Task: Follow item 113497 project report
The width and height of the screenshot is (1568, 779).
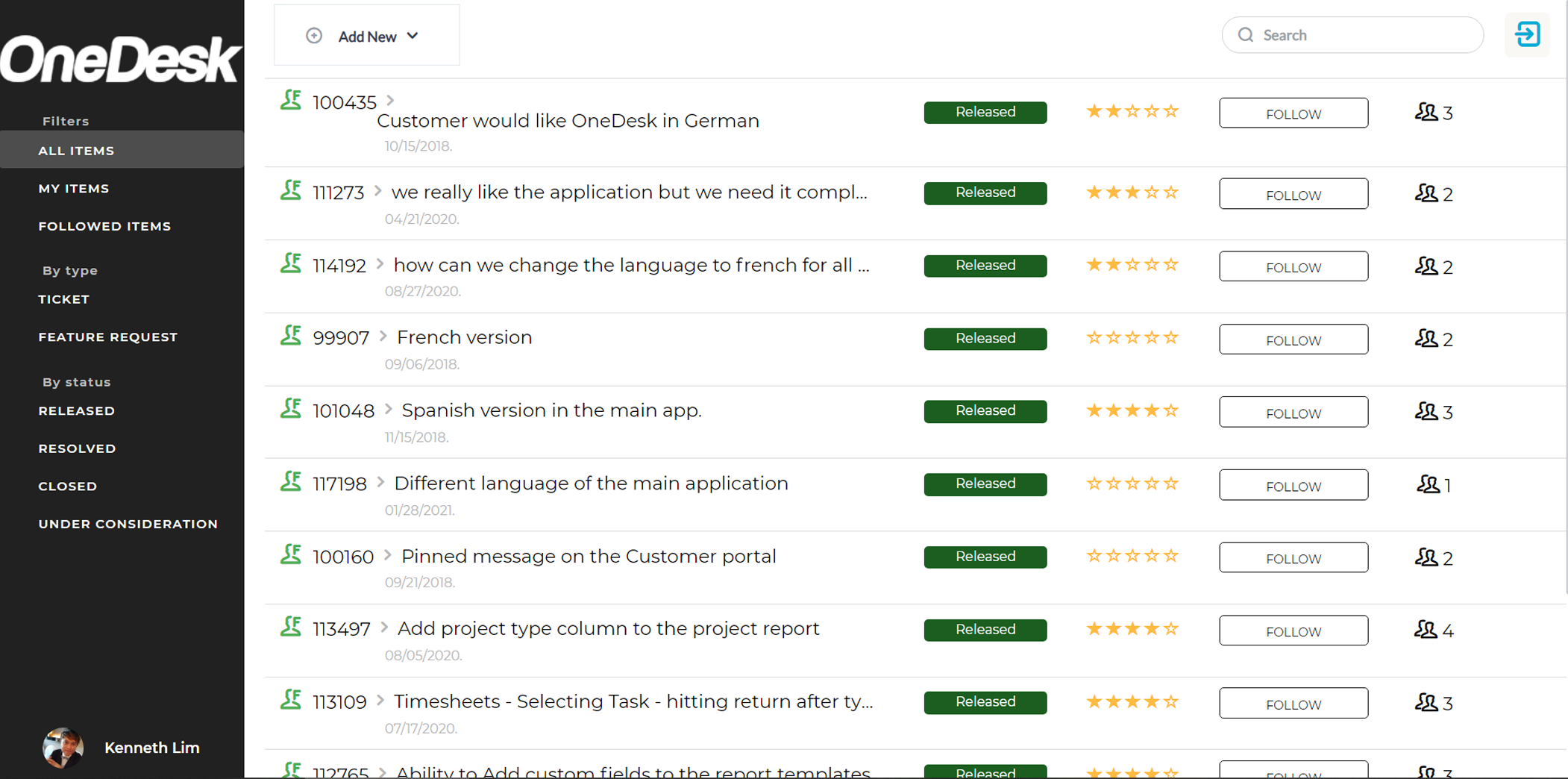Action: tap(1293, 631)
